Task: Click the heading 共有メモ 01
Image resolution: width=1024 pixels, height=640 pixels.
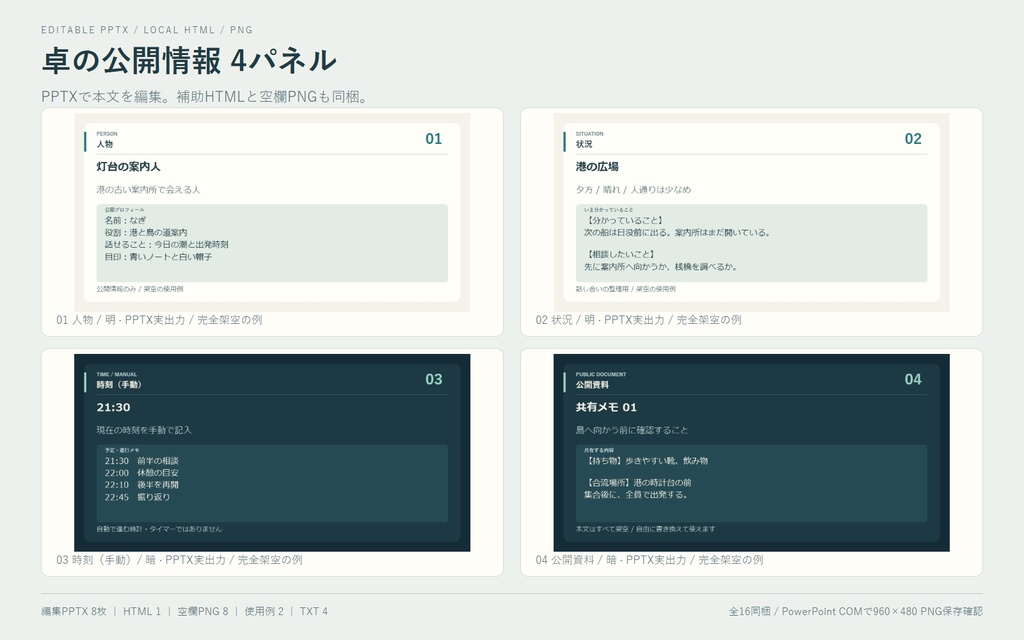Action: (606, 407)
